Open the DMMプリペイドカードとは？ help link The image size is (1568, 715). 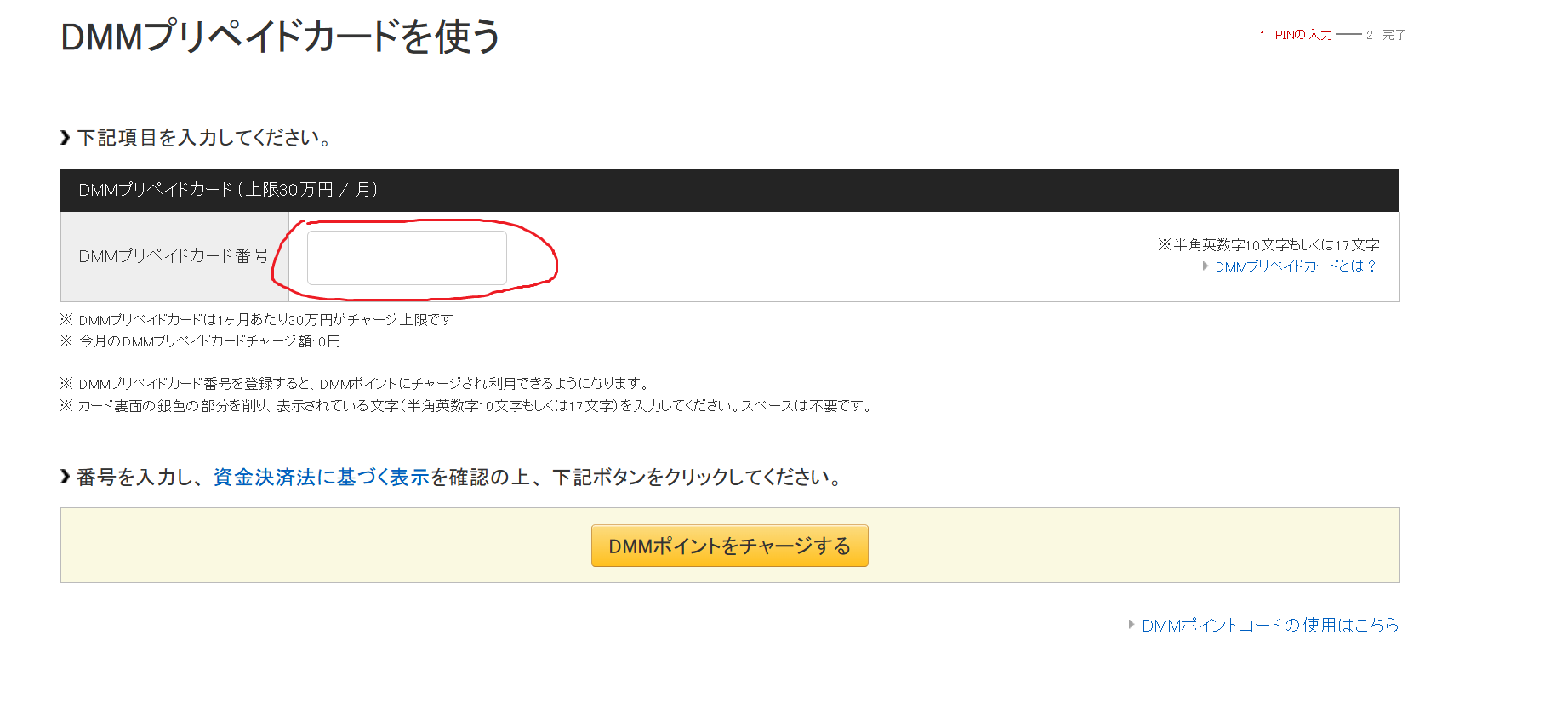pos(1295,266)
